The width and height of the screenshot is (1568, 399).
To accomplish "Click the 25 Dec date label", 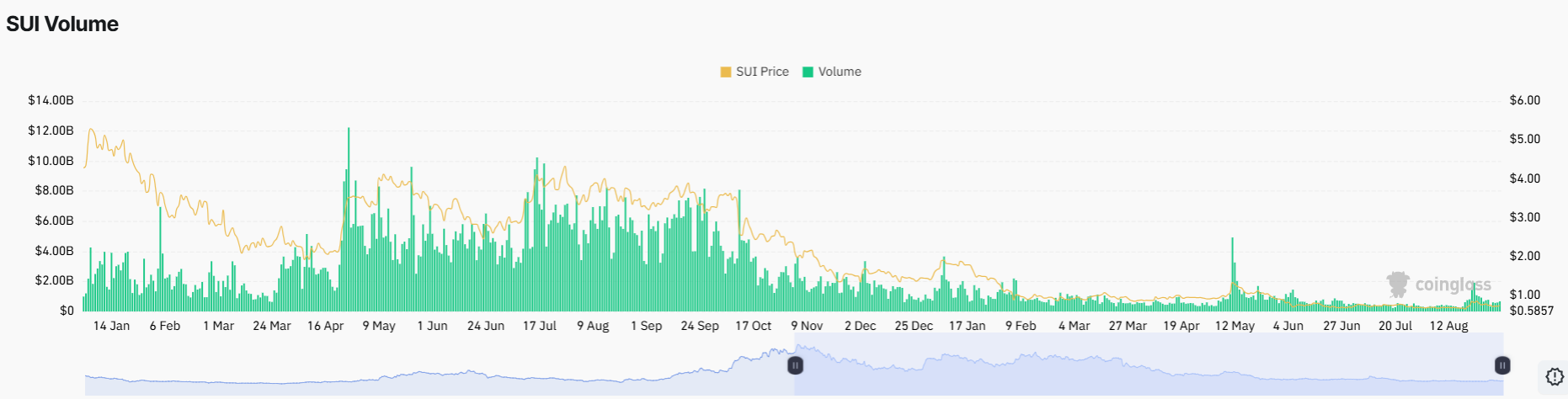I will pyautogui.click(x=914, y=326).
